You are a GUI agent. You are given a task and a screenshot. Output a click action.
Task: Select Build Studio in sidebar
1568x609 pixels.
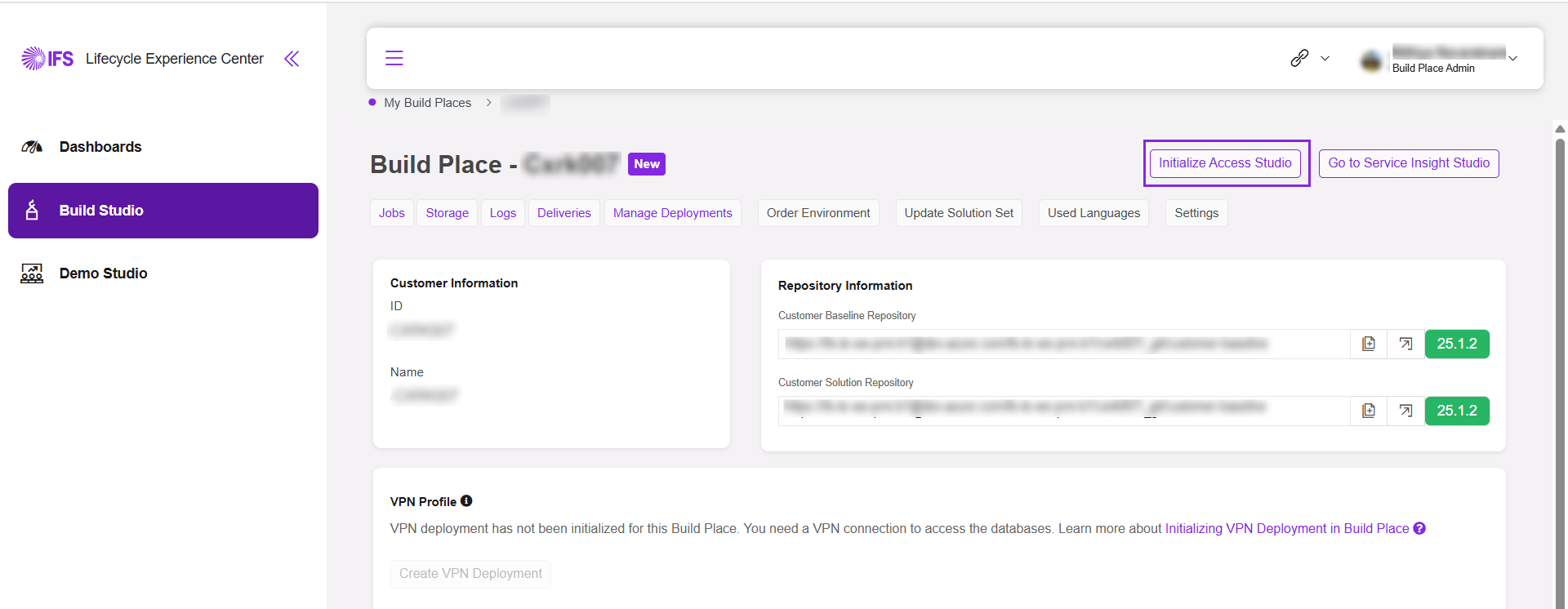[x=163, y=211]
